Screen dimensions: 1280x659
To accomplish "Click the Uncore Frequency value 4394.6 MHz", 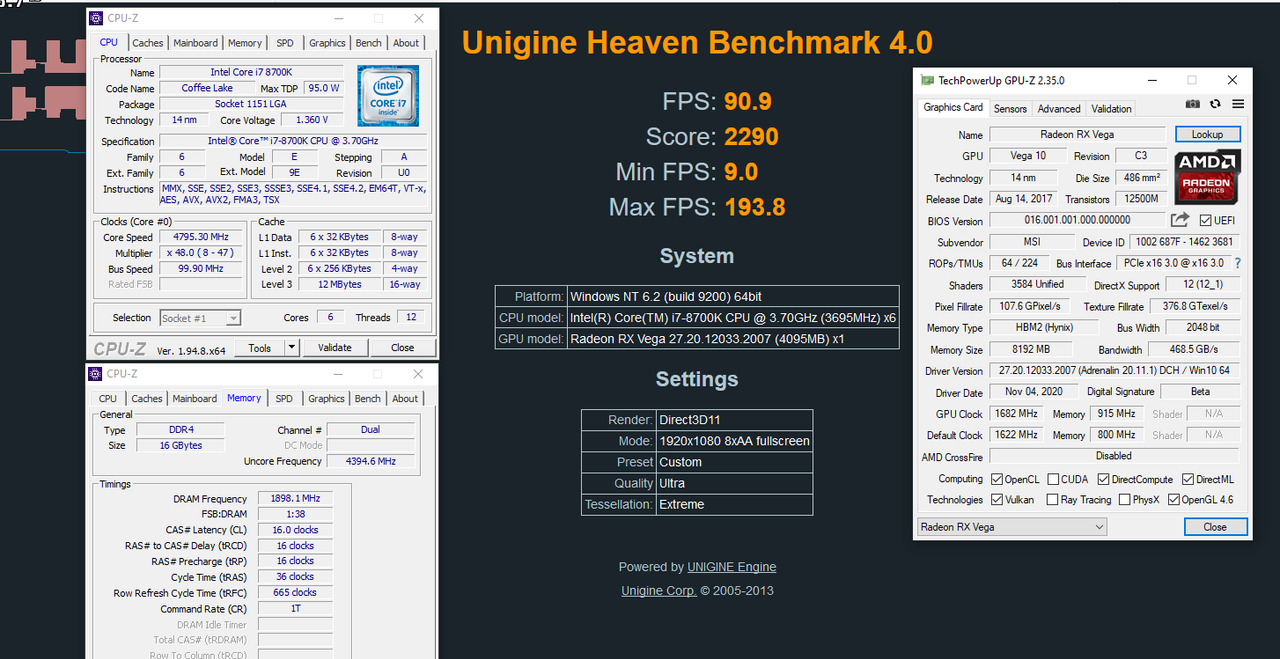I will (x=369, y=461).
